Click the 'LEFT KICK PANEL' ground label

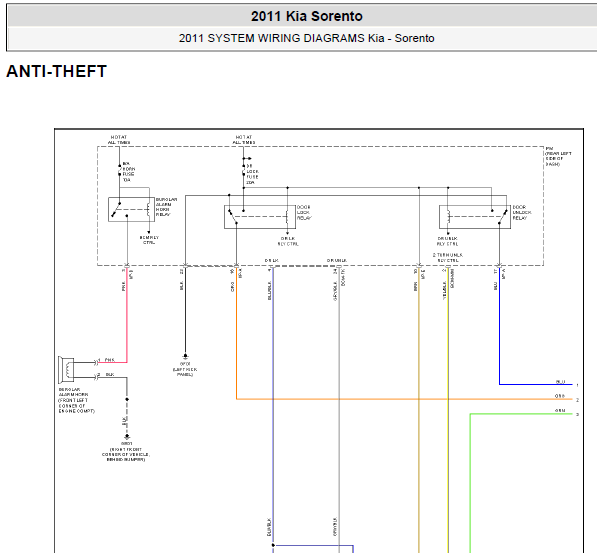(x=185, y=369)
